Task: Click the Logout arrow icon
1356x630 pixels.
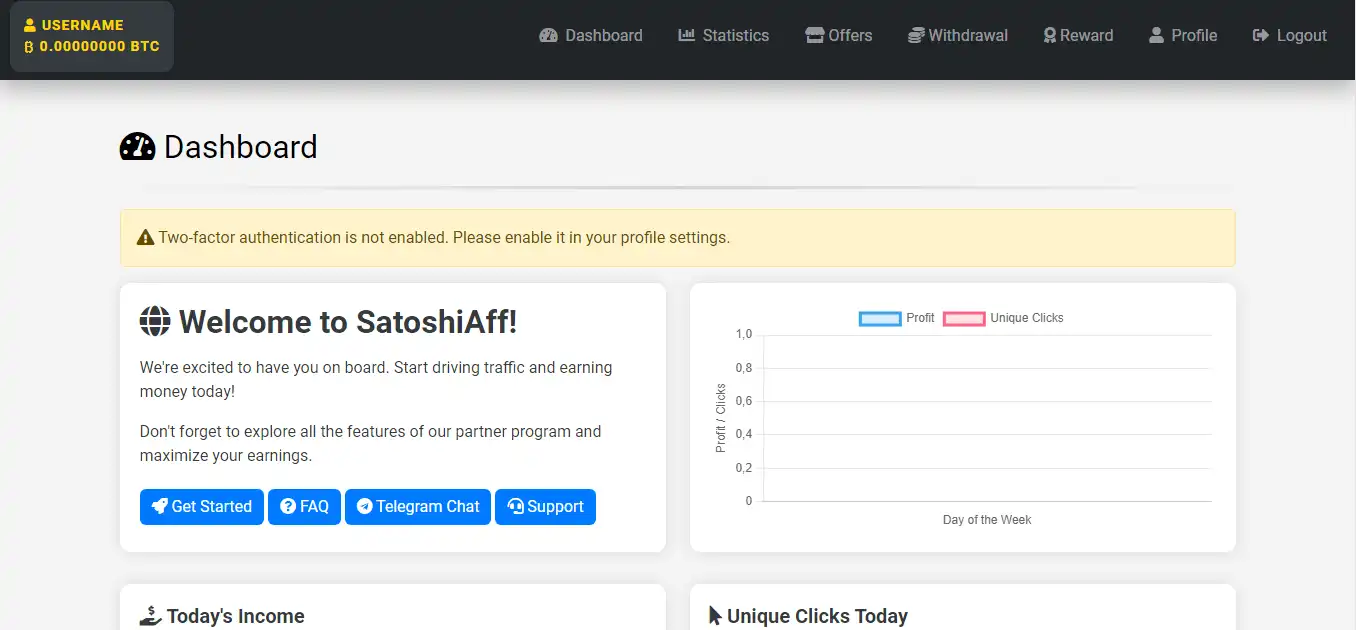Action: [x=1260, y=36]
